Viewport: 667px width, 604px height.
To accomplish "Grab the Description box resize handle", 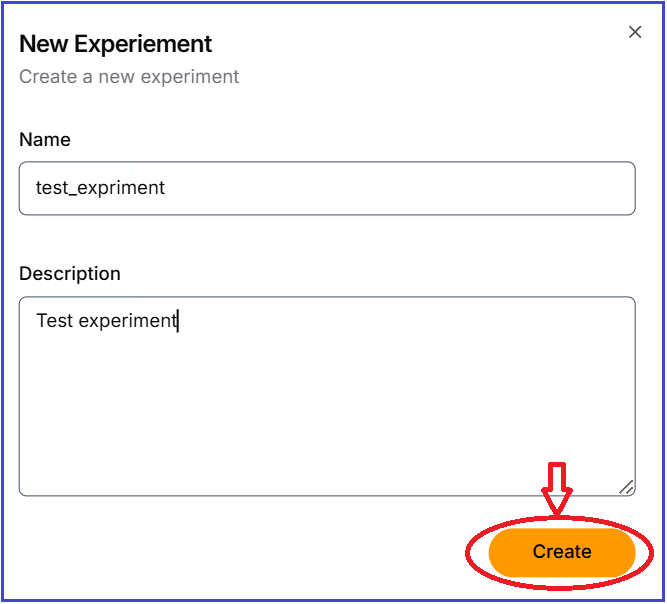I will (626, 487).
